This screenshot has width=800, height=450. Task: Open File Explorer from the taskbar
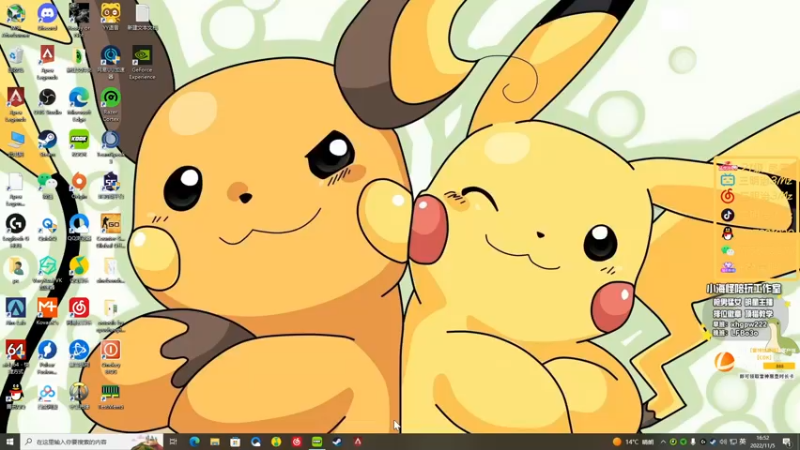click(215, 442)
